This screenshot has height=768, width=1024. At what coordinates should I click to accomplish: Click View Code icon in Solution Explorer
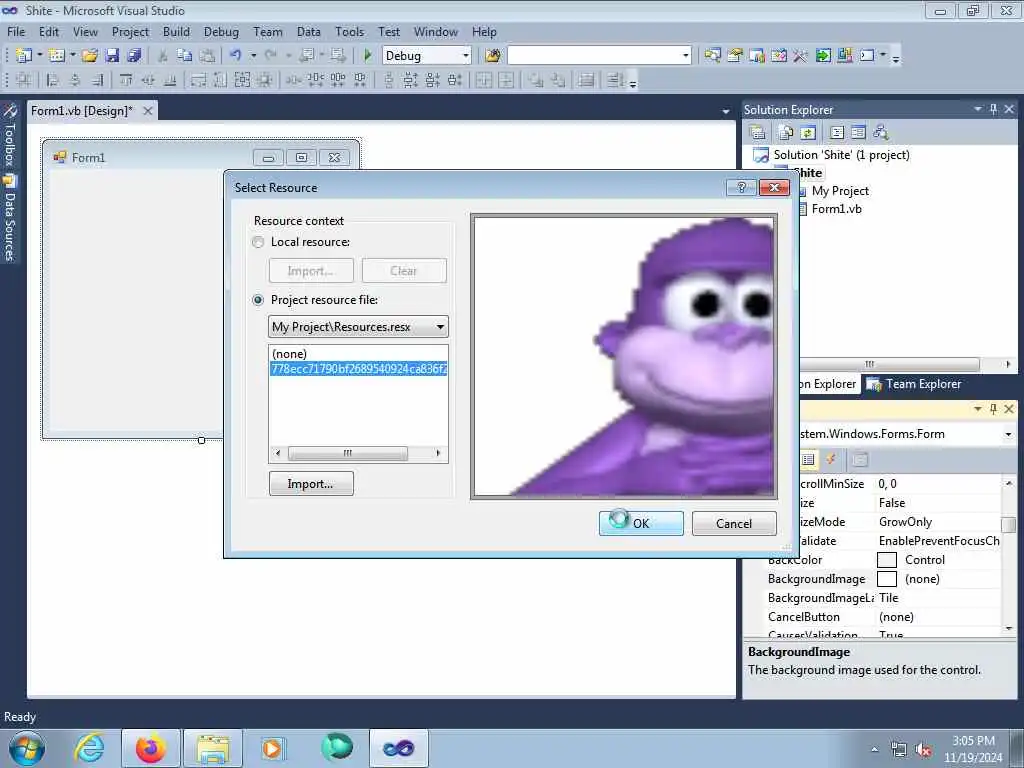click(x=837, y=133)
